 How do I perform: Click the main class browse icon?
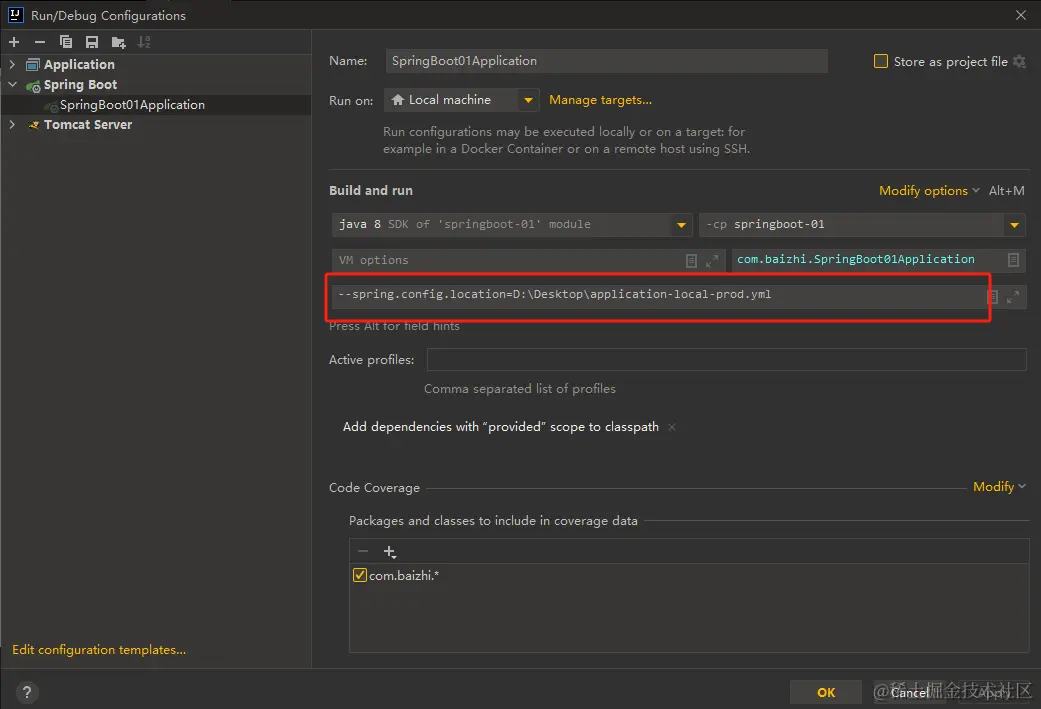[x=1013, y=260]
